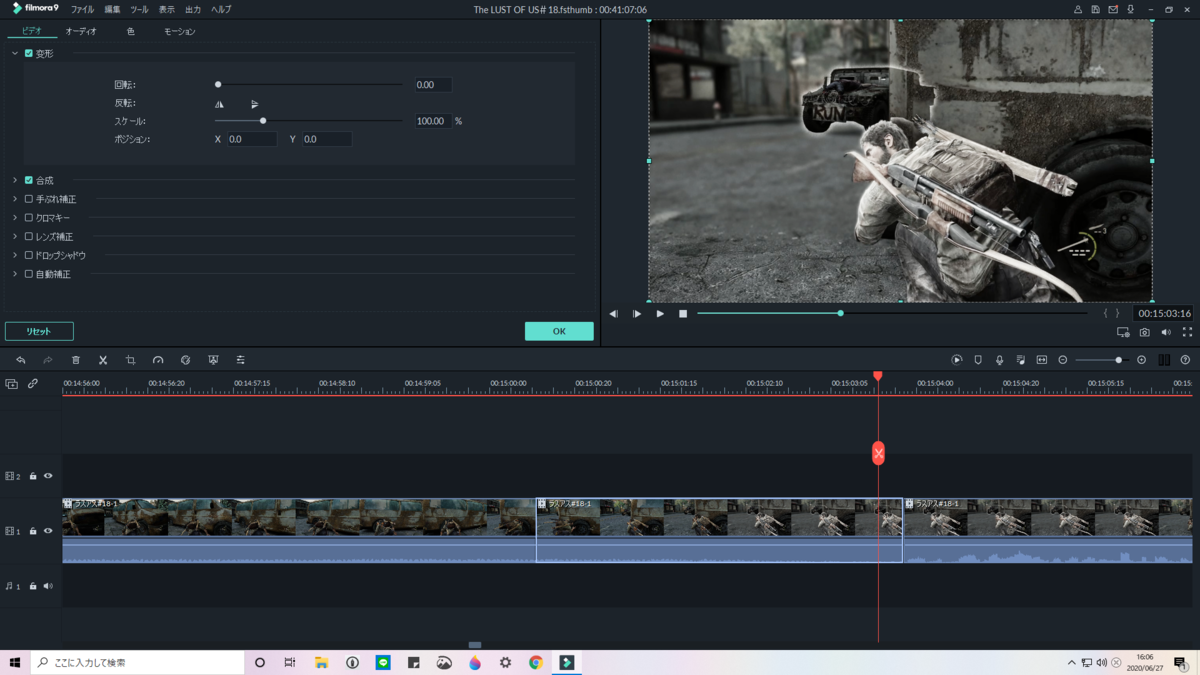Enable the ドロップシャドウ checkbox
Image resolution: width=1200 pixels, height=675 pixels.
[x=28, y=255]
